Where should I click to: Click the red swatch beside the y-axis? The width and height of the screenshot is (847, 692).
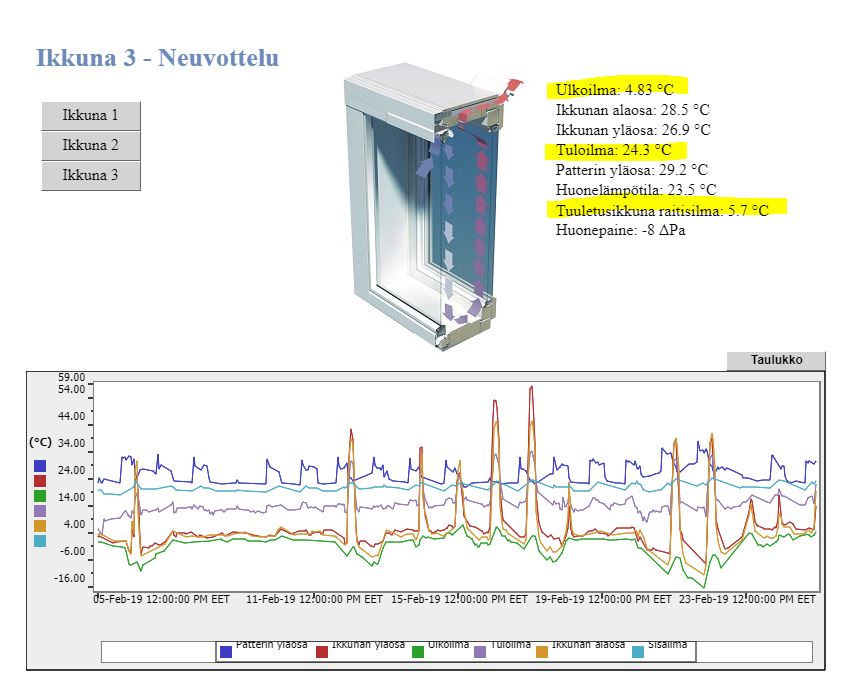pos(40,481)
